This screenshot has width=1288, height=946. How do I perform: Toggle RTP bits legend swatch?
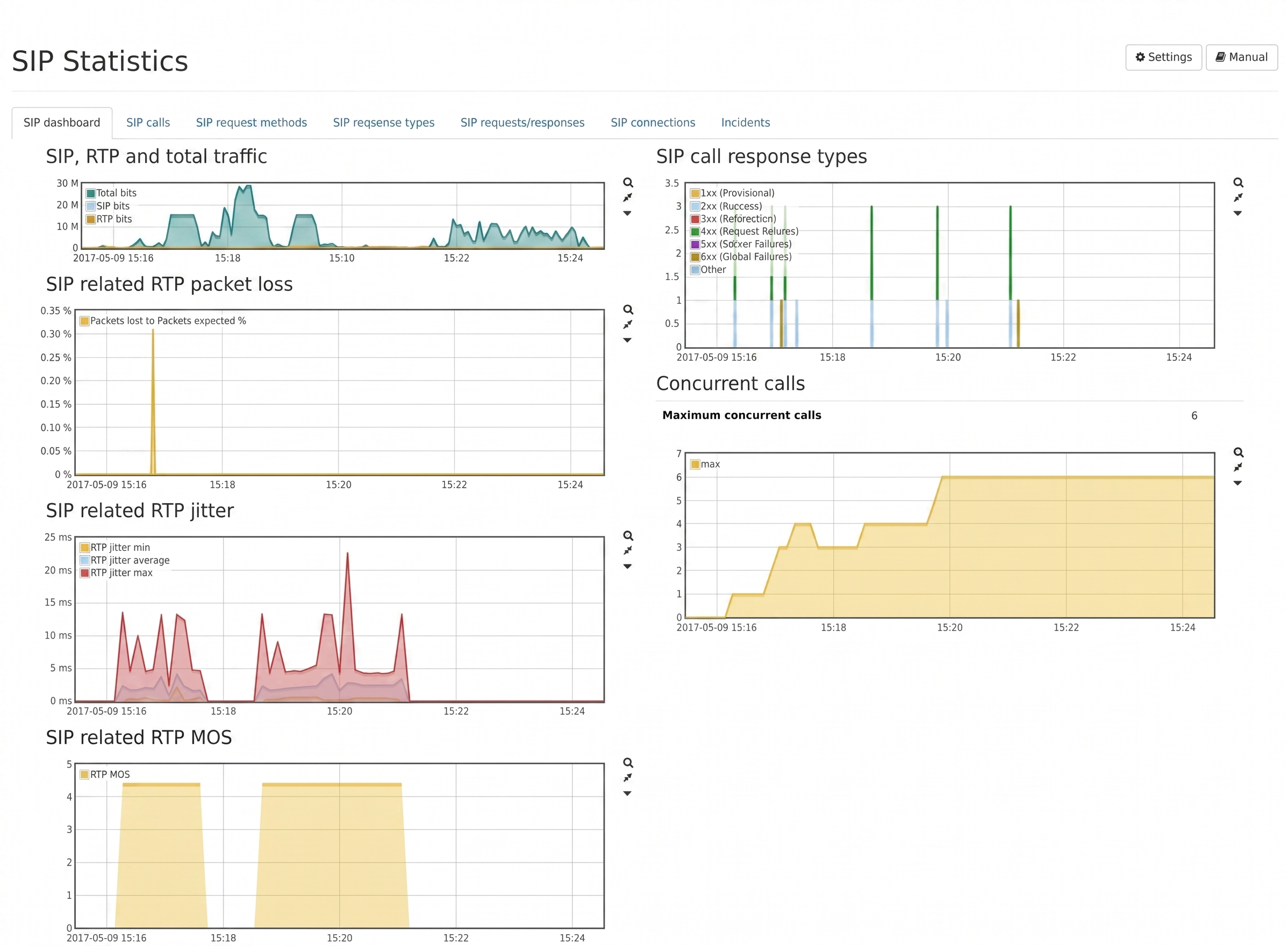(x=90, y=219)
